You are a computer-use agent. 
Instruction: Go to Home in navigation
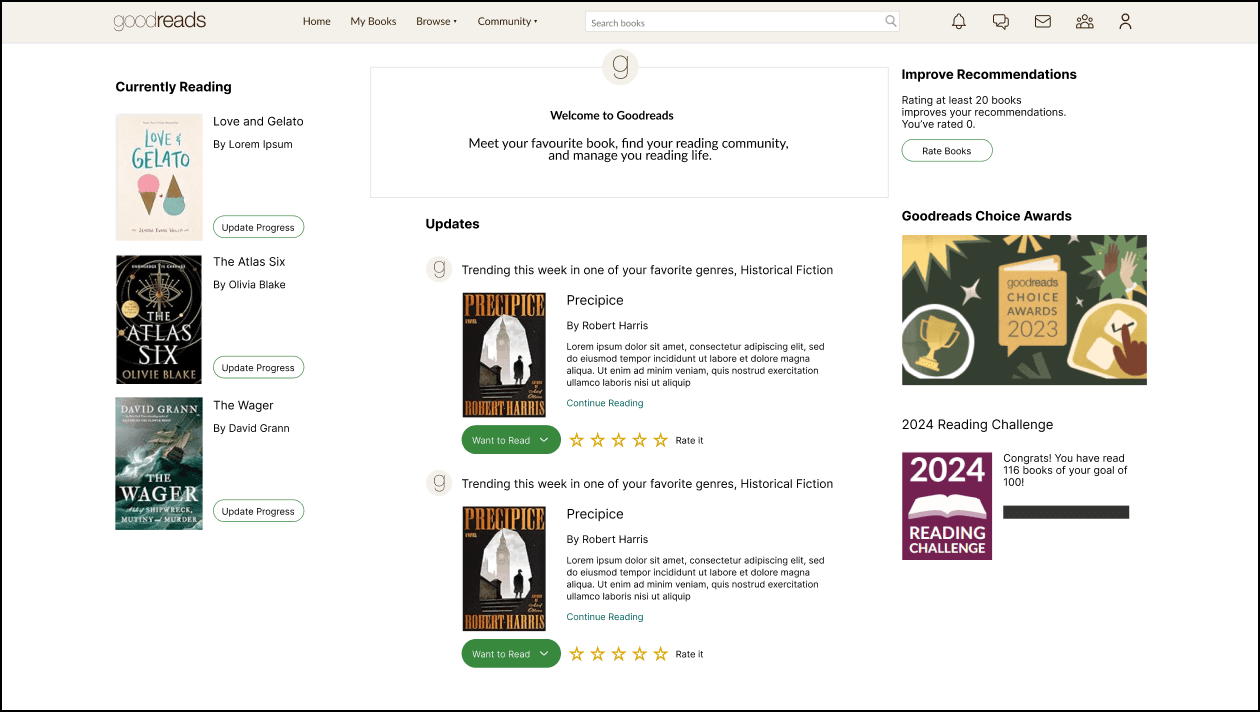click(316, 21)
